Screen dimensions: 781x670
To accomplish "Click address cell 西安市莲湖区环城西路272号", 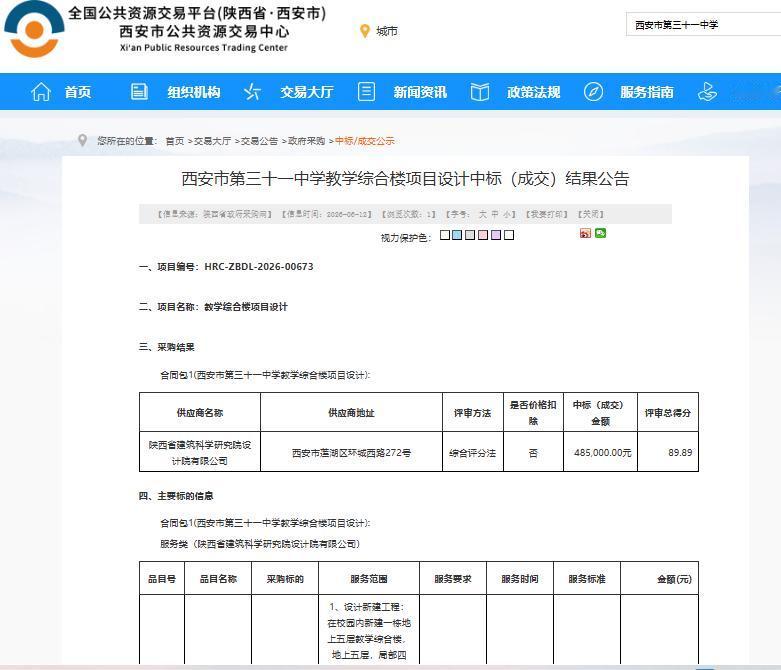I will click(351, 453).
